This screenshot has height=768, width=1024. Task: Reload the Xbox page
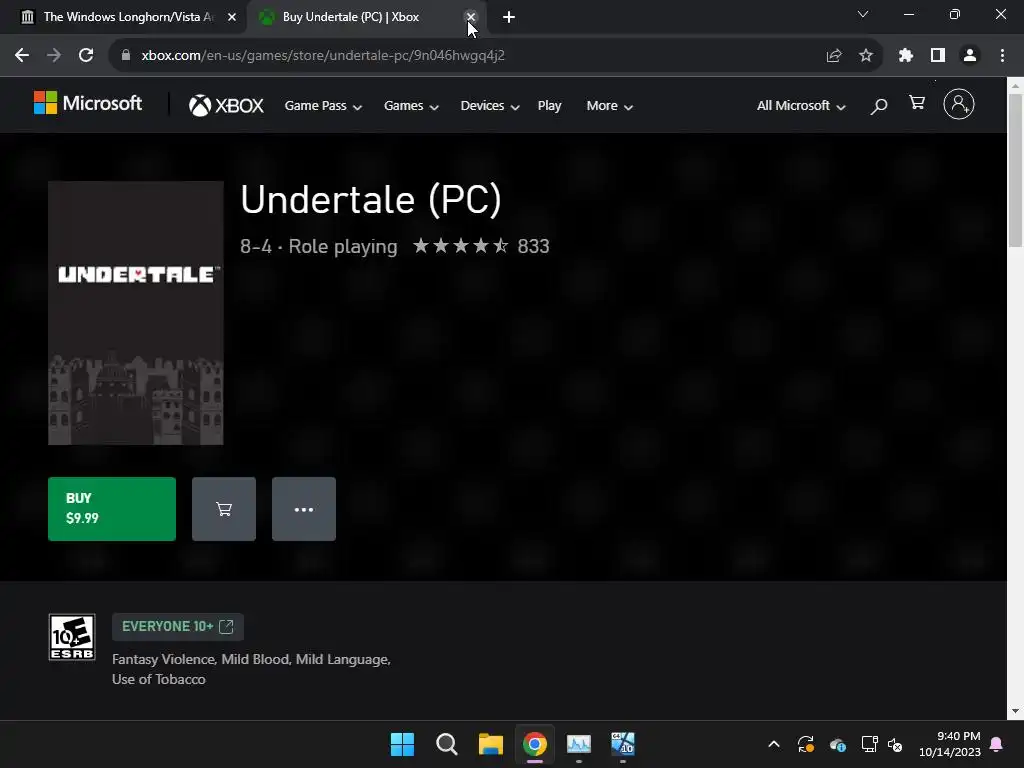coord(86,56)
